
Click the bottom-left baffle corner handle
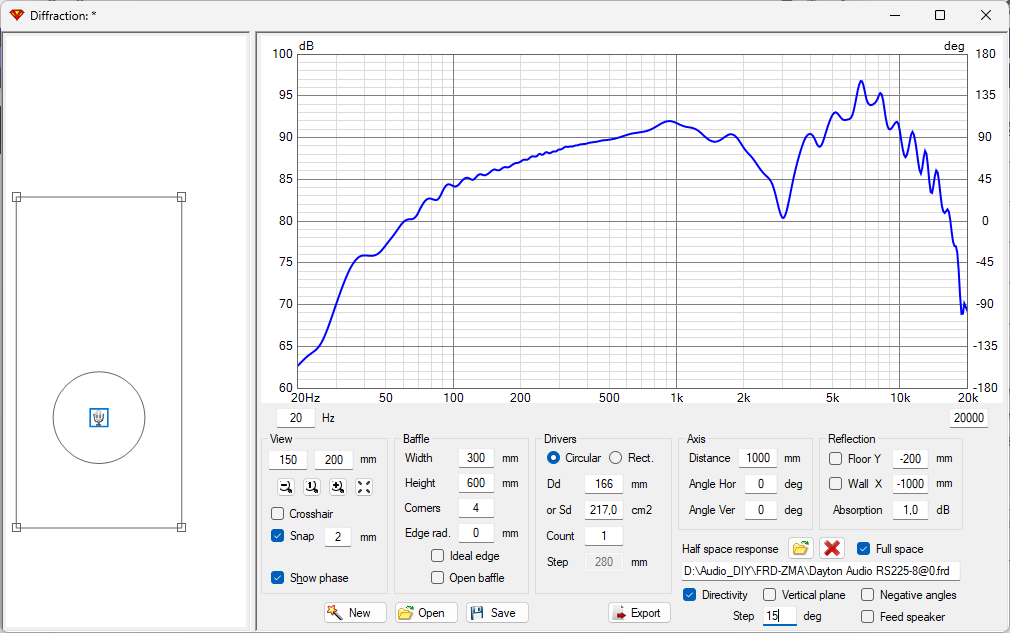[x=17, y=527]
